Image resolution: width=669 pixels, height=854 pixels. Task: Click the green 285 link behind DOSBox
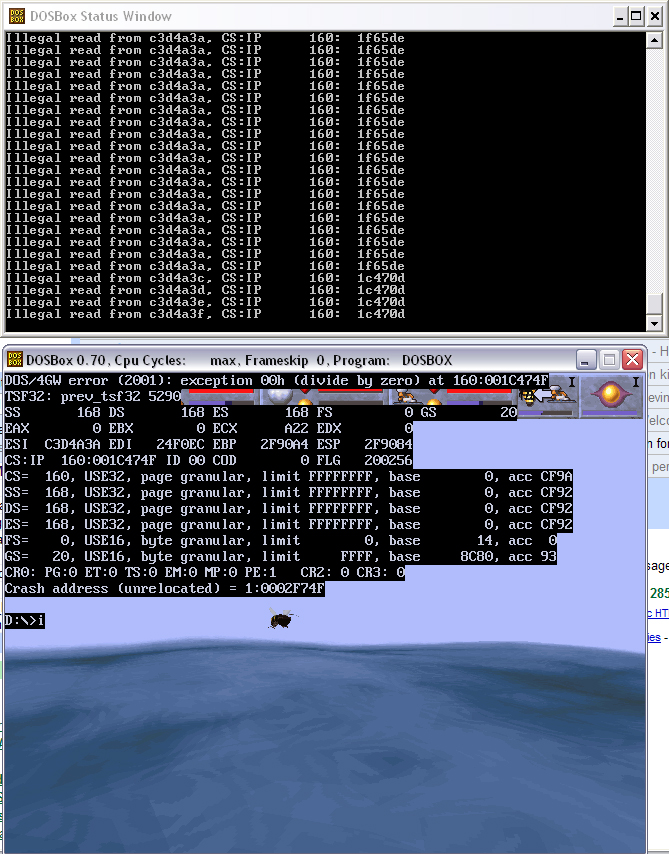pyautogui.click(x=659, y=593)
